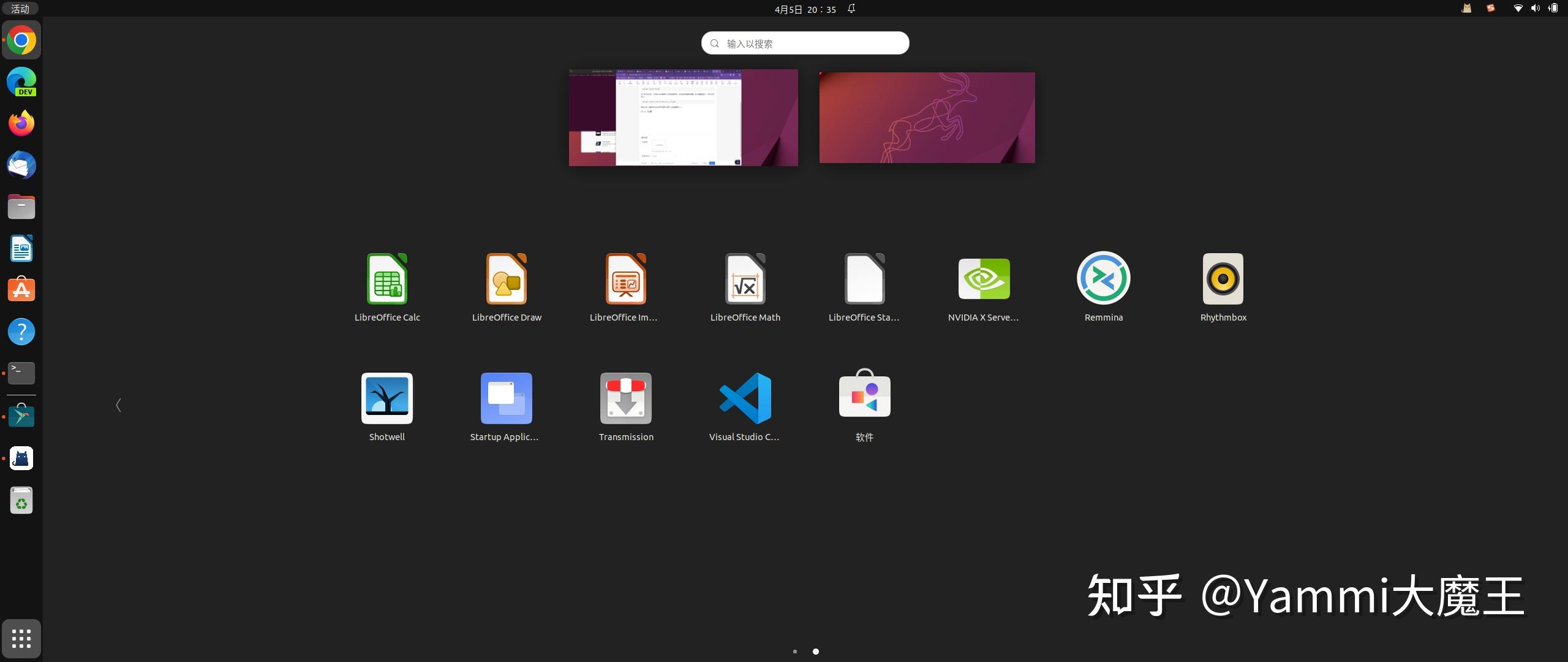
Task: Open the date and time calendar menu
Action: tap(804, 9)
